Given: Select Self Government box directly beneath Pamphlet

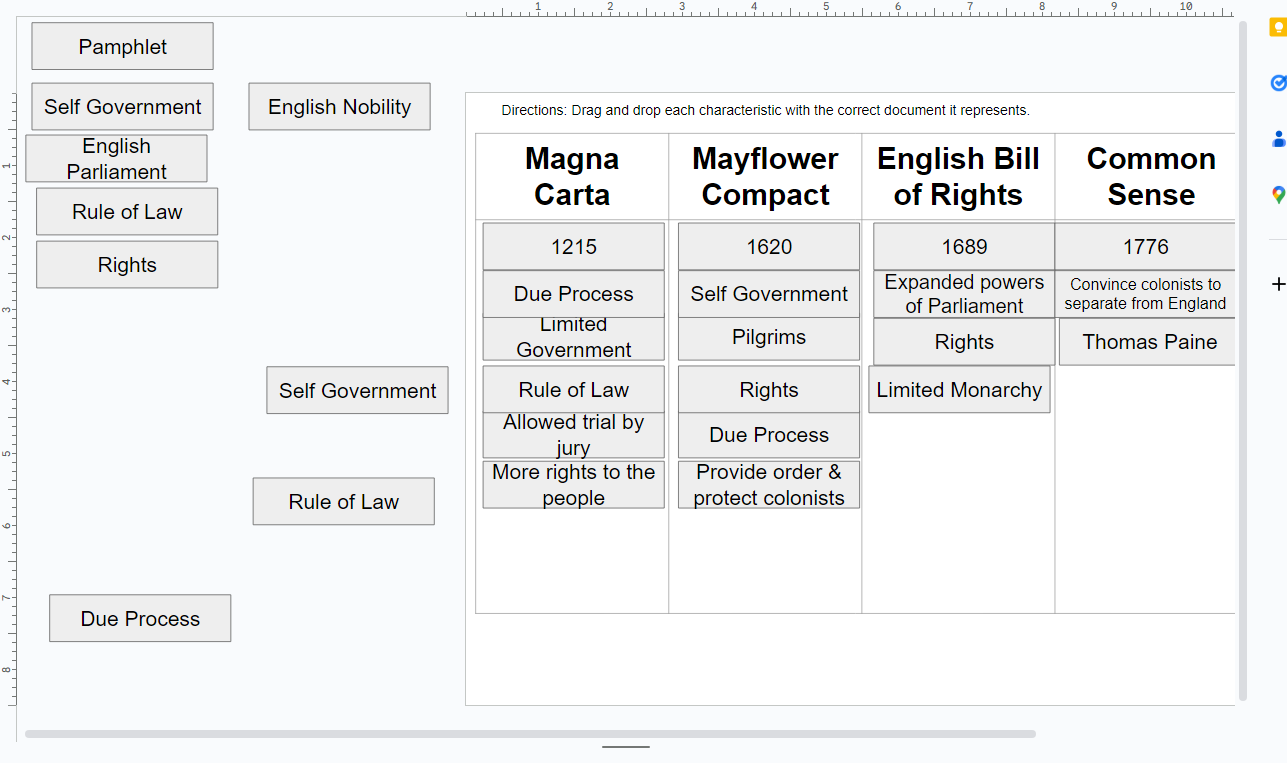Looking at the screenshot, I should (x=122, y=107).
